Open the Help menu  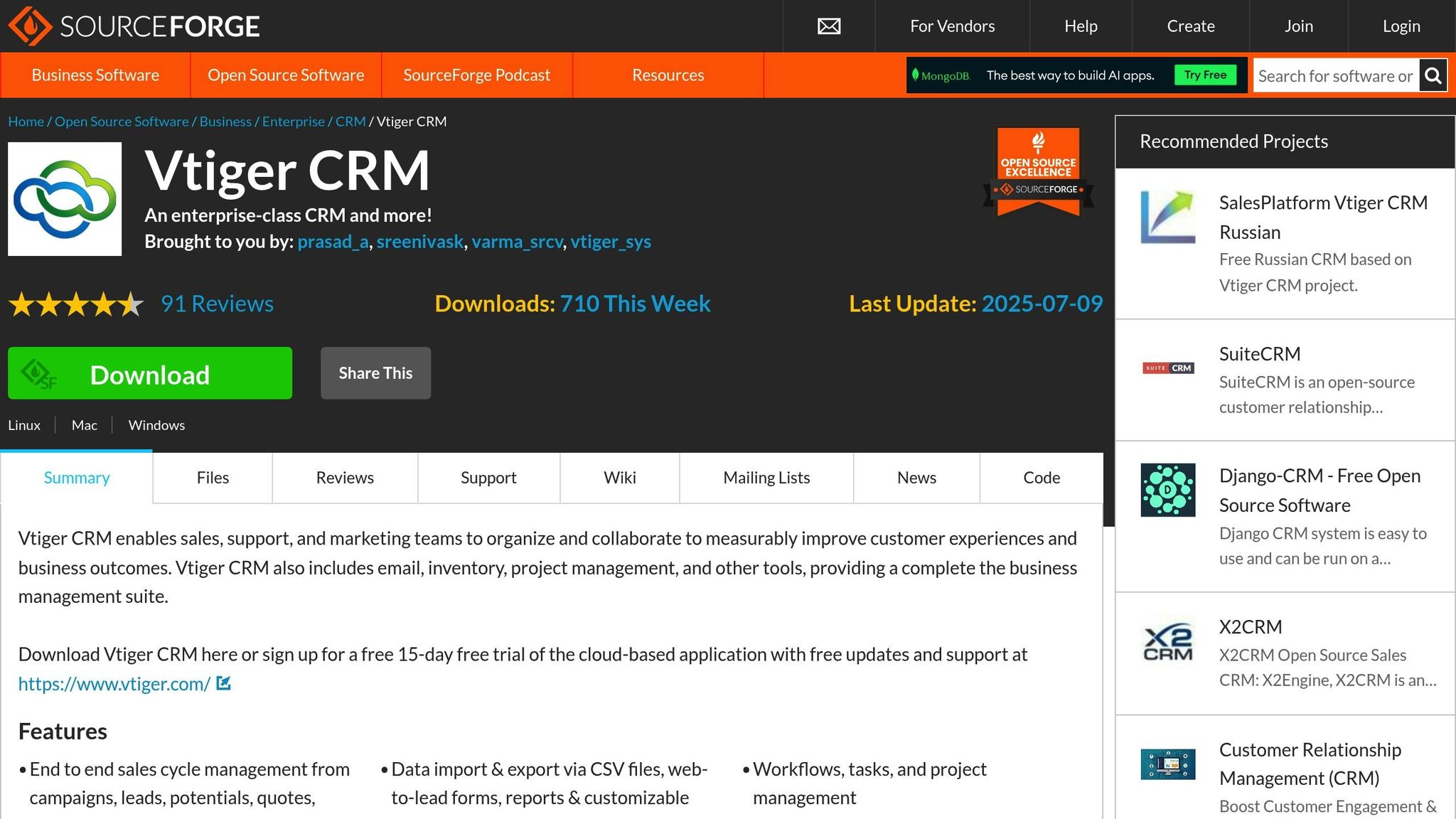coord(1080,26)
